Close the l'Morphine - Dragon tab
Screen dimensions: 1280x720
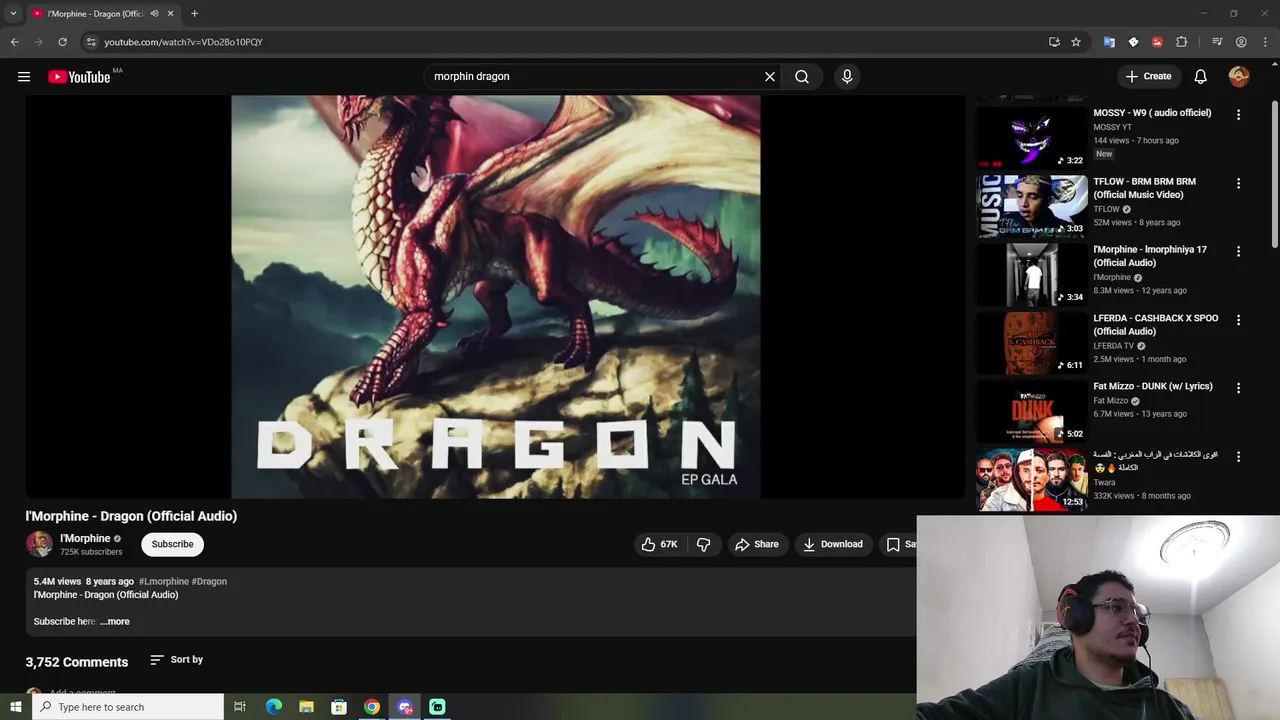(171, 13)
